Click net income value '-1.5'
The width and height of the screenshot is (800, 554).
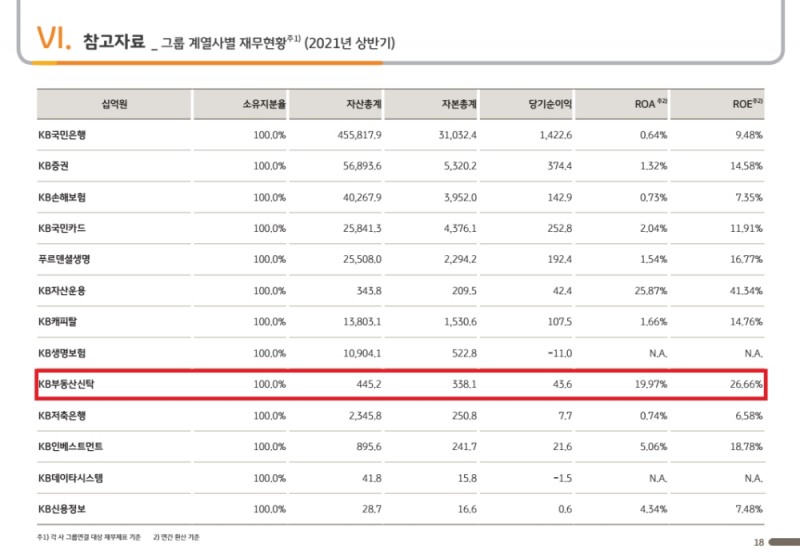click(x=563, y=478)
